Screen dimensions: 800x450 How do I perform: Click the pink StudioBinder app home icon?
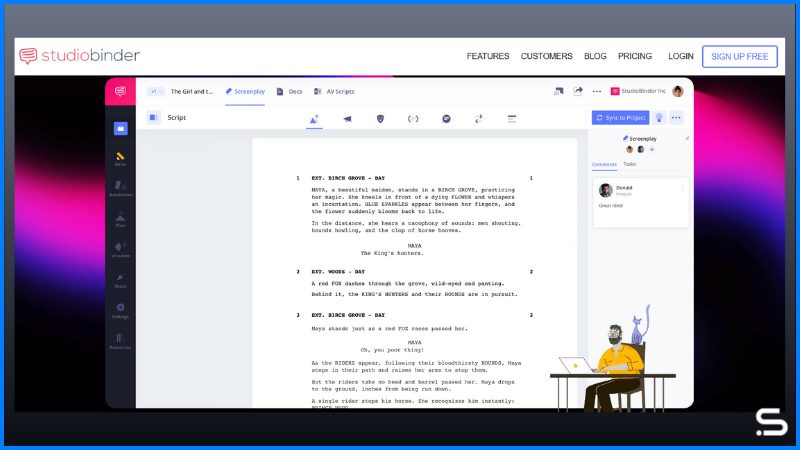click(120, 91)
